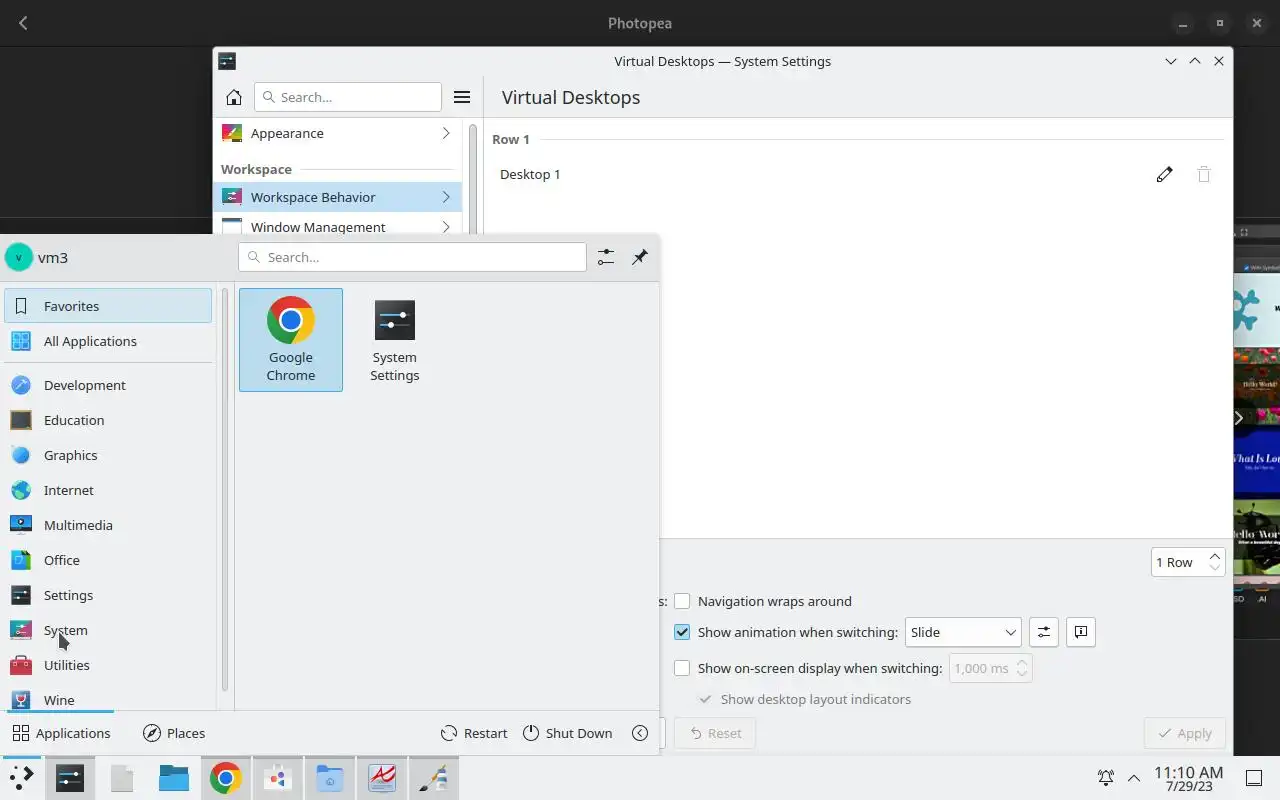Click the show desktop button
This screenshot has height=800, width=1280.
point(1254,778)
